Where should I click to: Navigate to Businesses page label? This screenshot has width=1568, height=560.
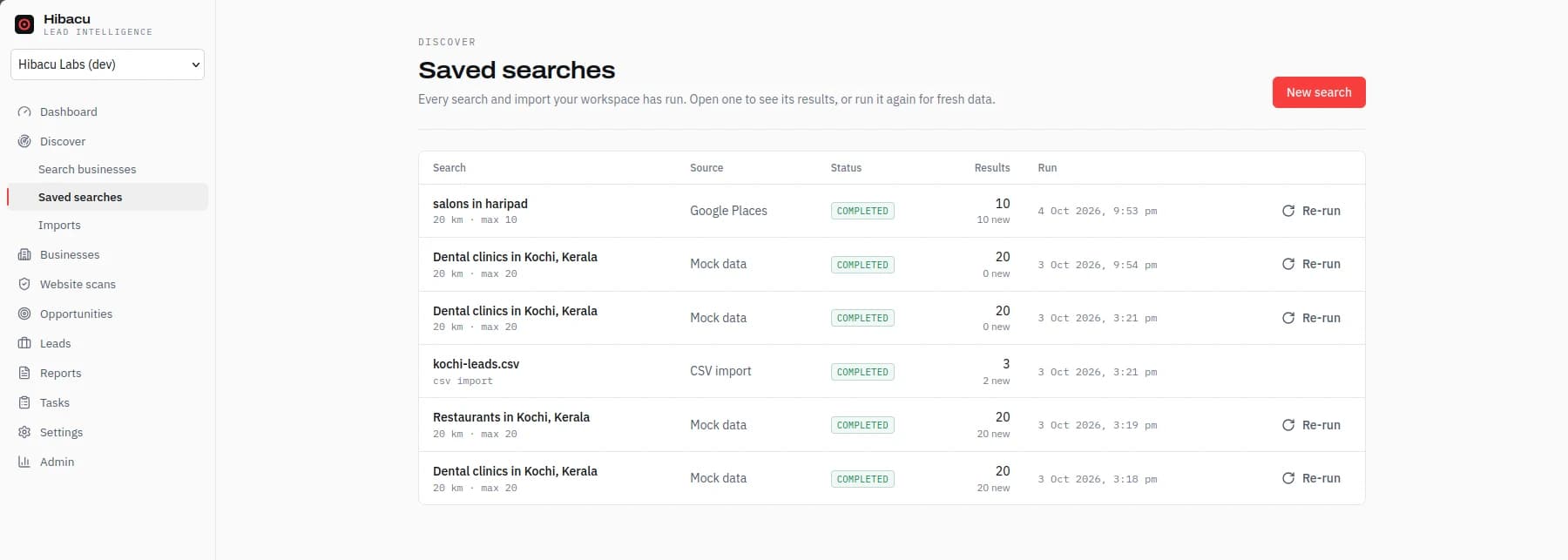click(70, 254)
